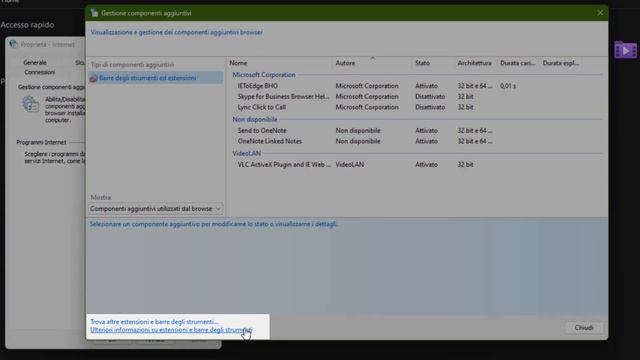Image resolution: width=640 pixels, height=360 pixels.
Task: Click the 'Durata cari...' column header
Action: [x=518, y=63]
